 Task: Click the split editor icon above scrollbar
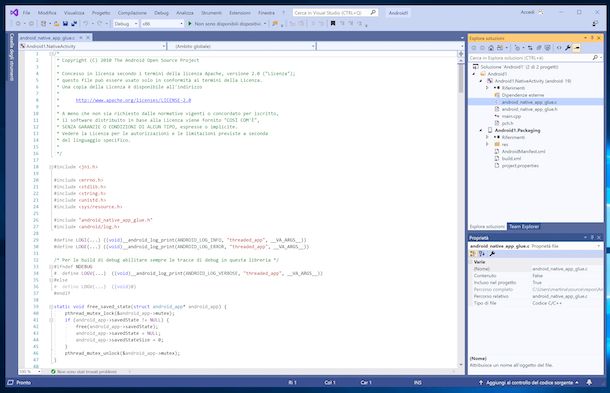pyautogui.click(x=461, y=54)
